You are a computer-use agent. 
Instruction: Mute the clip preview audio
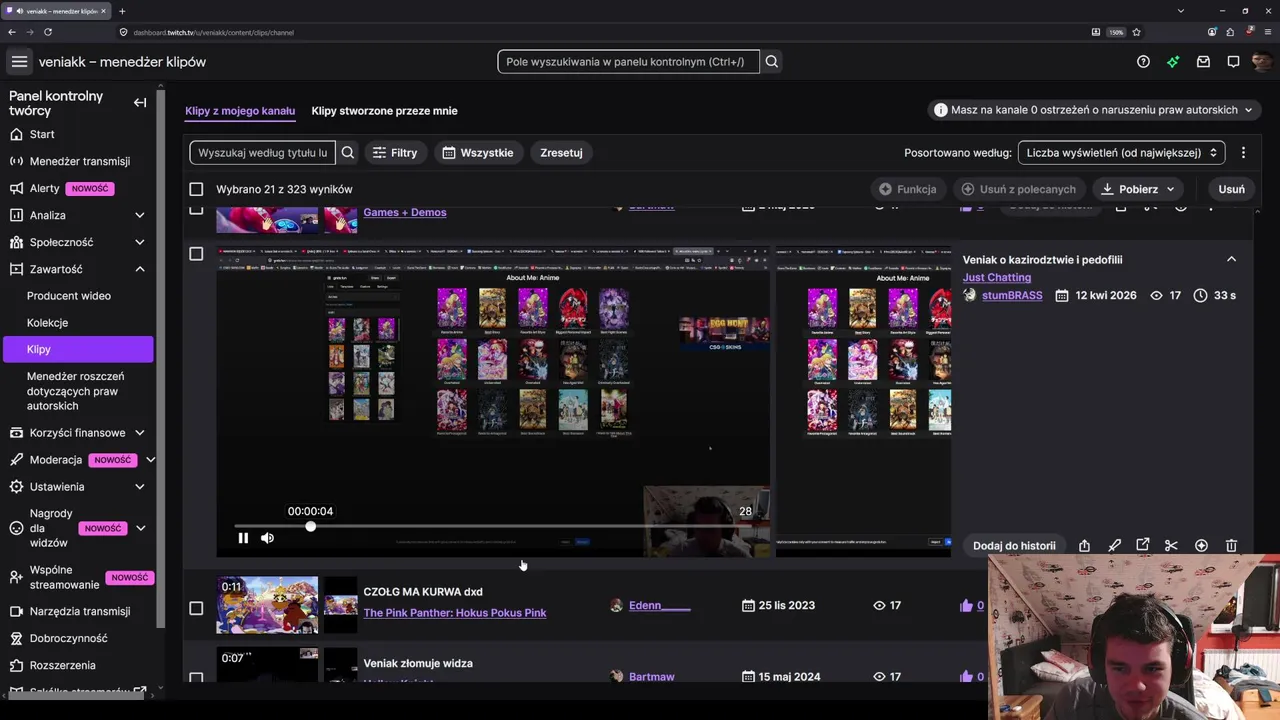(x=267, y=538)
